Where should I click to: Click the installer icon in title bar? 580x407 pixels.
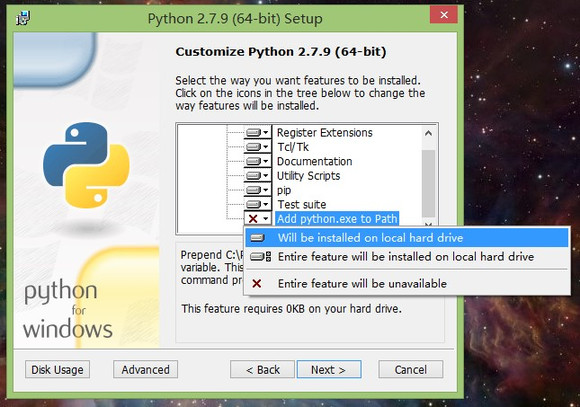pyautogui.click(x=23, y=17)
